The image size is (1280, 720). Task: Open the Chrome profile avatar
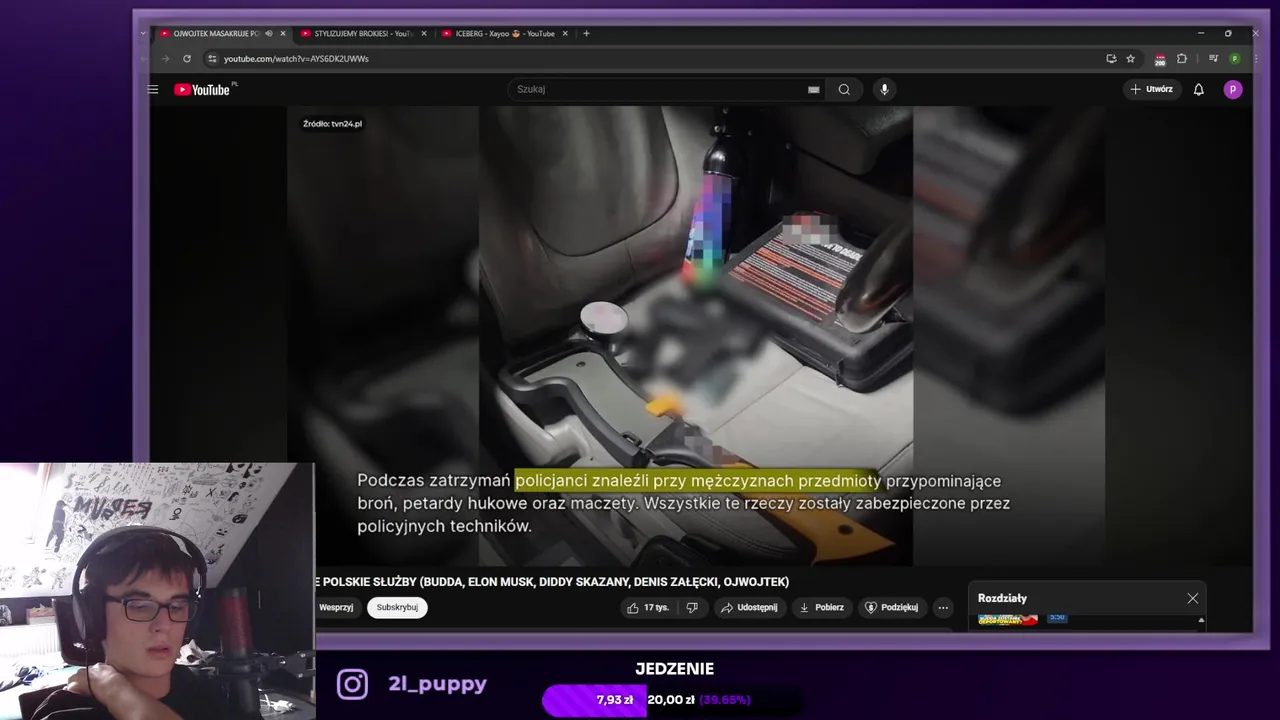click(1235, 59)
